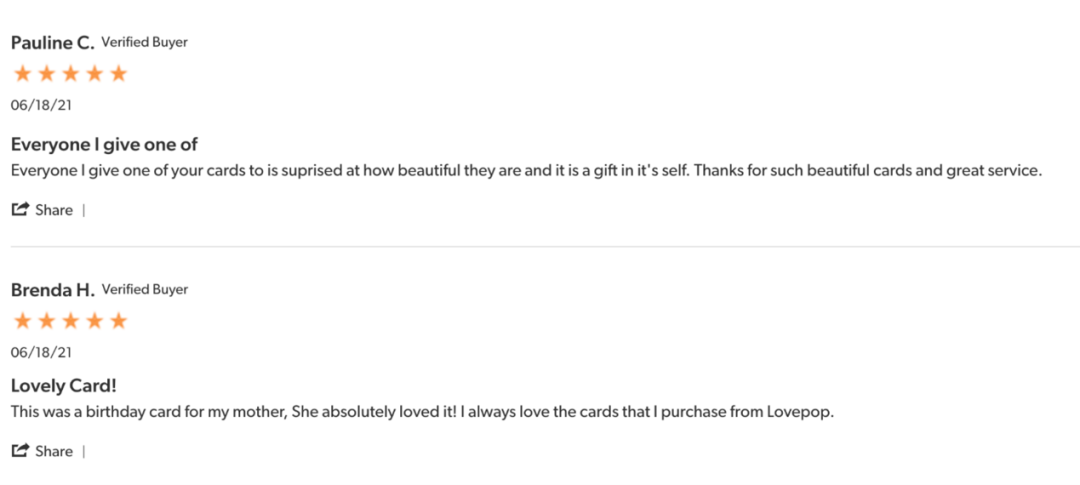The height and width of the screenshot is (485, 1080).
Task: Click fifth star in Pauline C.'s rating
Action: coord(118,74)
